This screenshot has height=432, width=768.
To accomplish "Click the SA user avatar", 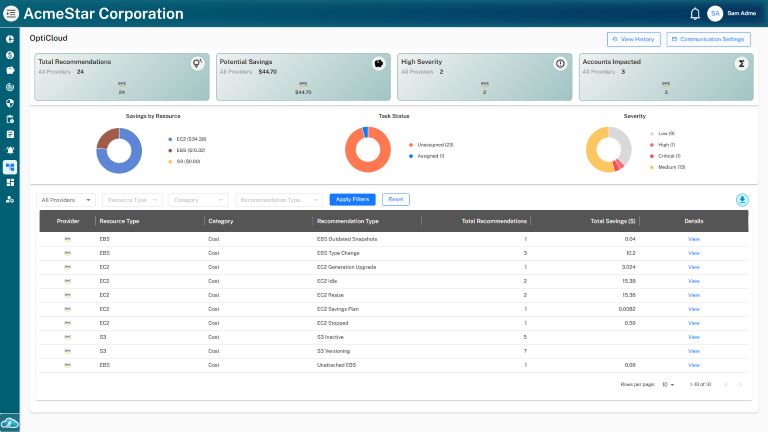I will (x=715, y=13).
